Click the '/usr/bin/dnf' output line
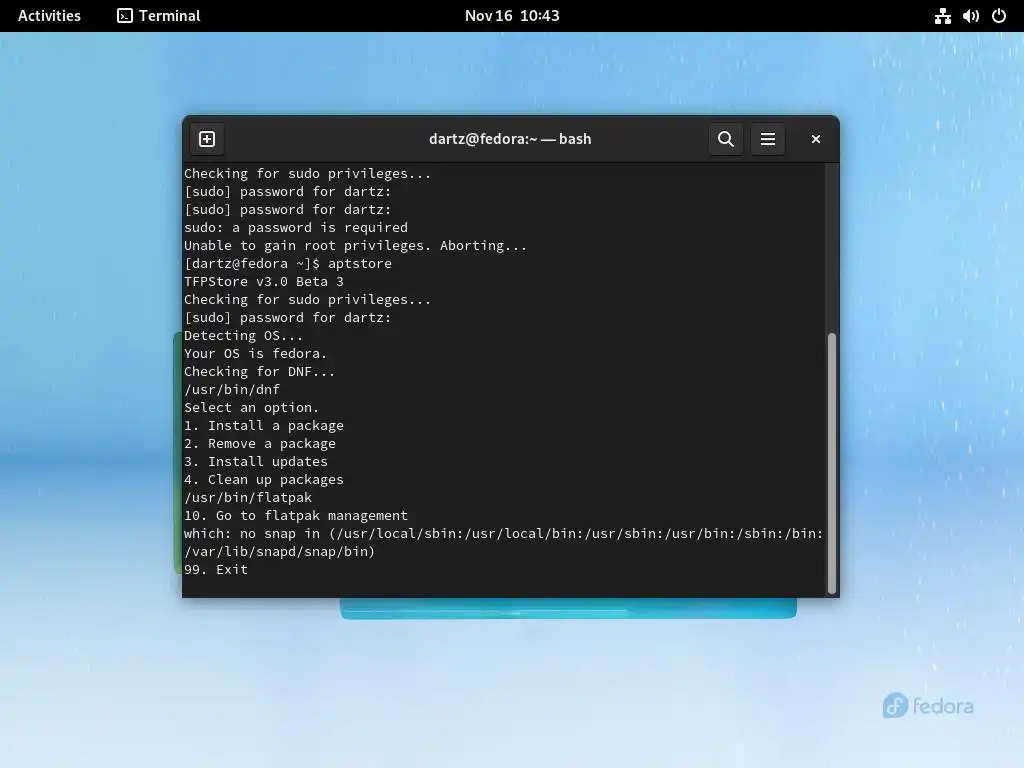1024x768 pixels. pos(232,390)
